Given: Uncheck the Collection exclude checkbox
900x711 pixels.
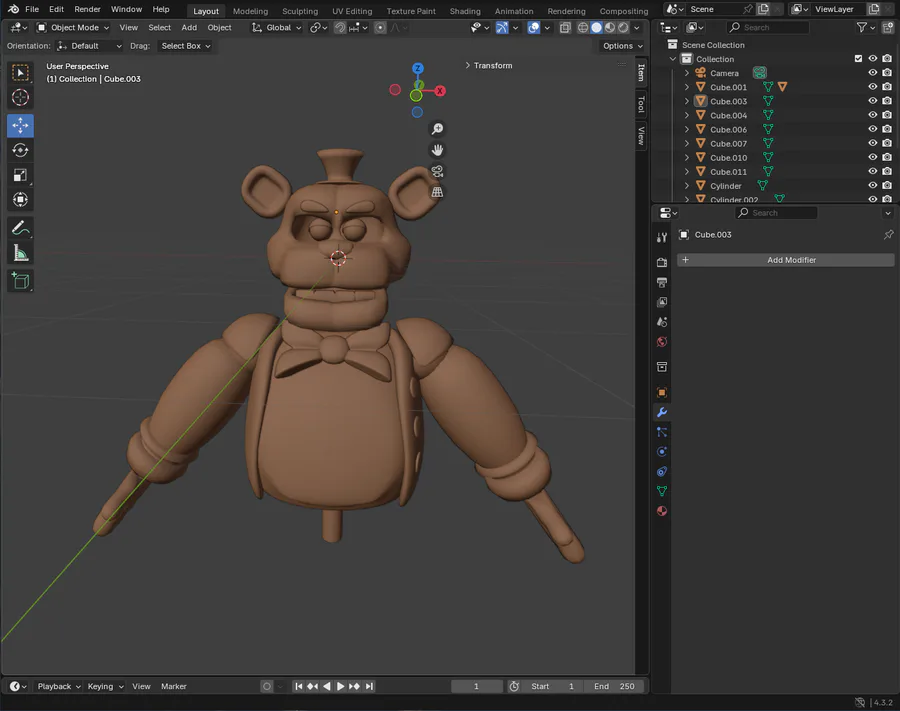Looking at the screenshot, I should tap(858, 59).
